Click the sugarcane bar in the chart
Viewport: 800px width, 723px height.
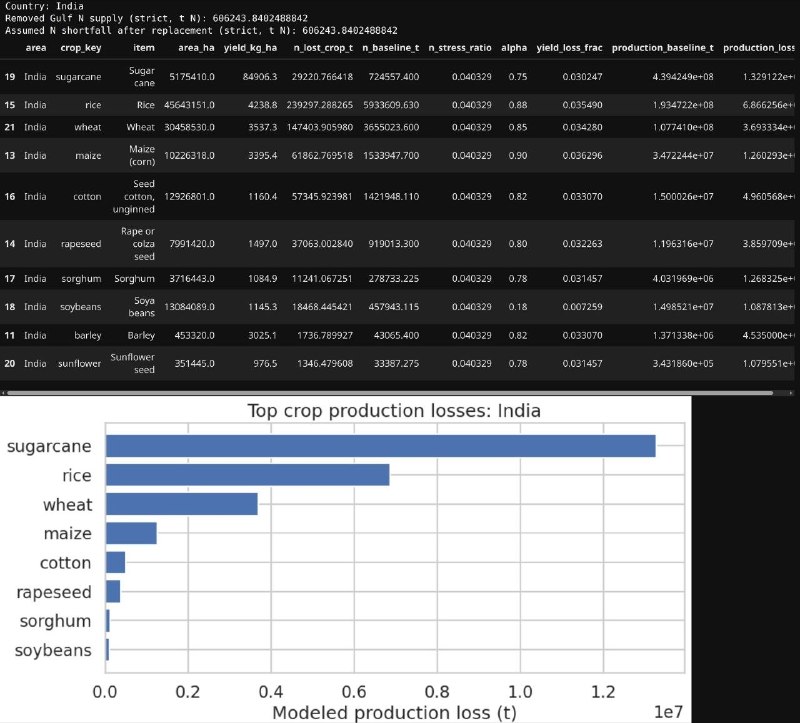[380, 446]
